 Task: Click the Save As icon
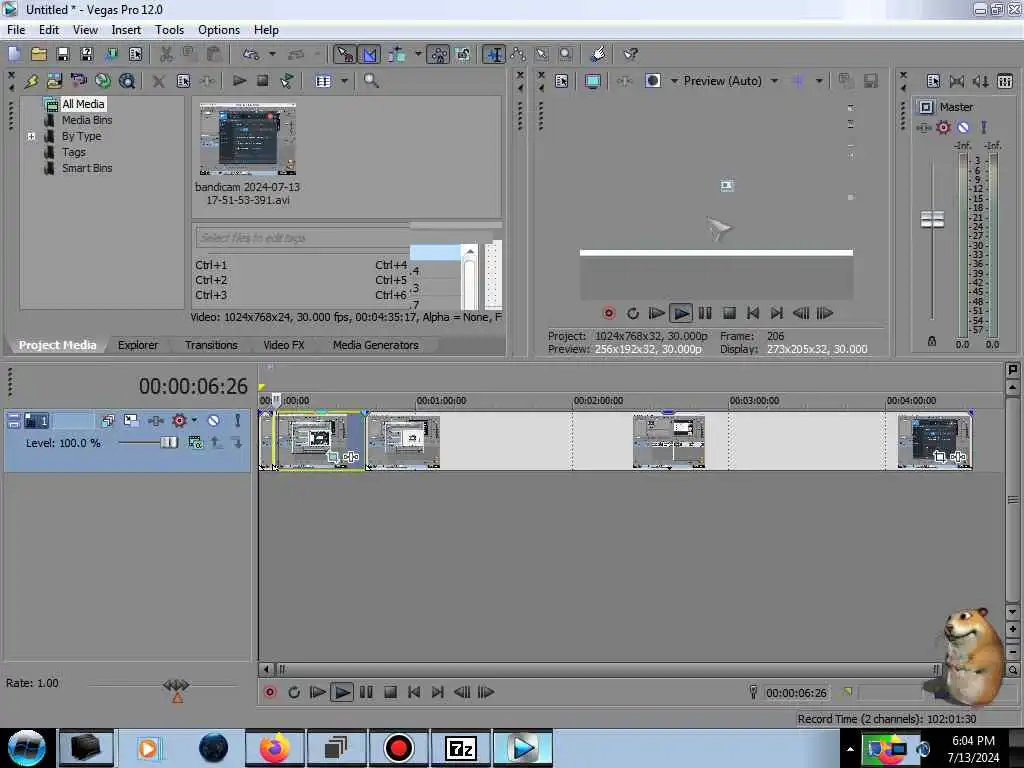click(x=87, y=54)
